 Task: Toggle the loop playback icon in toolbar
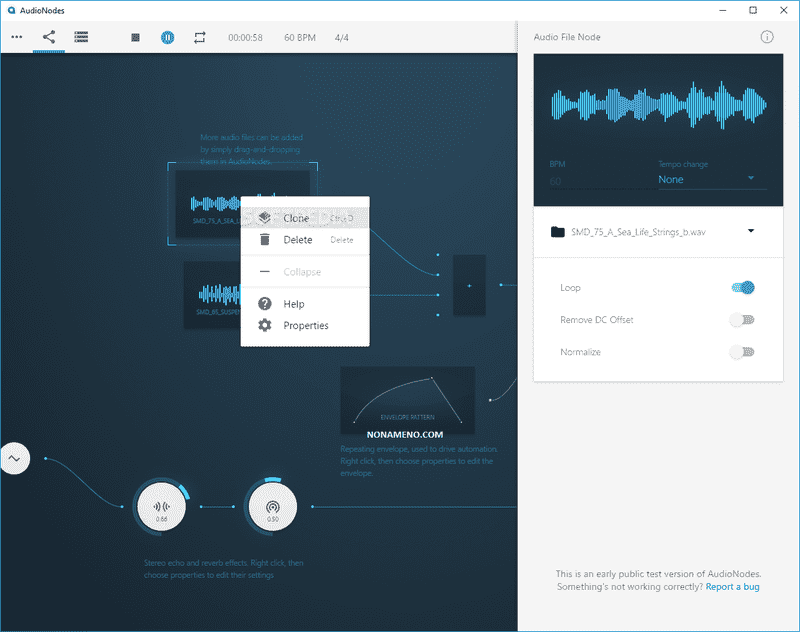click(200, 37)
